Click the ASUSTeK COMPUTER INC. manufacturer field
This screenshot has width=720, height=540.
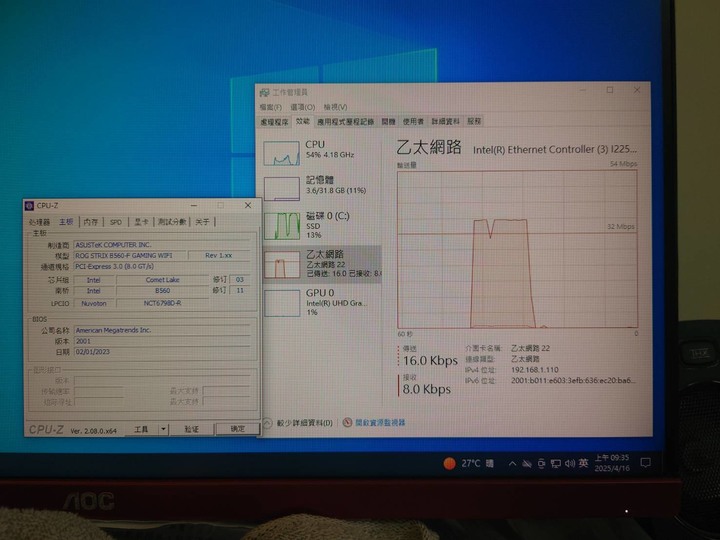click(162, 245)
